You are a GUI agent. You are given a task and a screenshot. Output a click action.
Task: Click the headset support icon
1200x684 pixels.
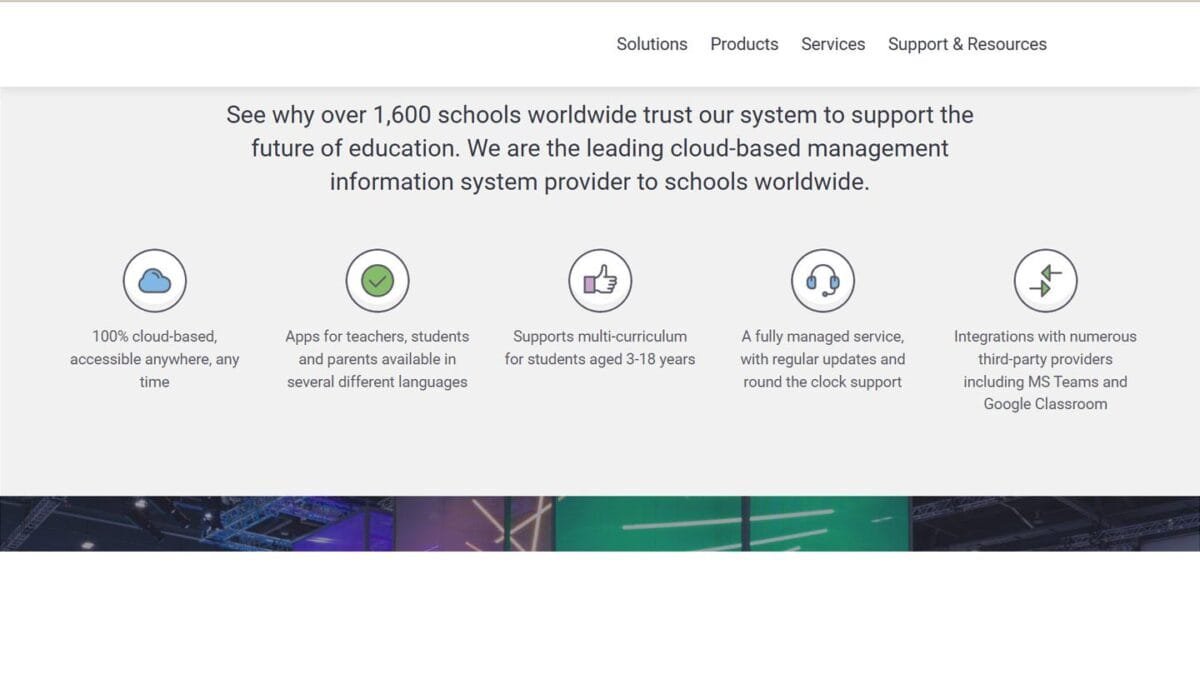click(822, 281)
